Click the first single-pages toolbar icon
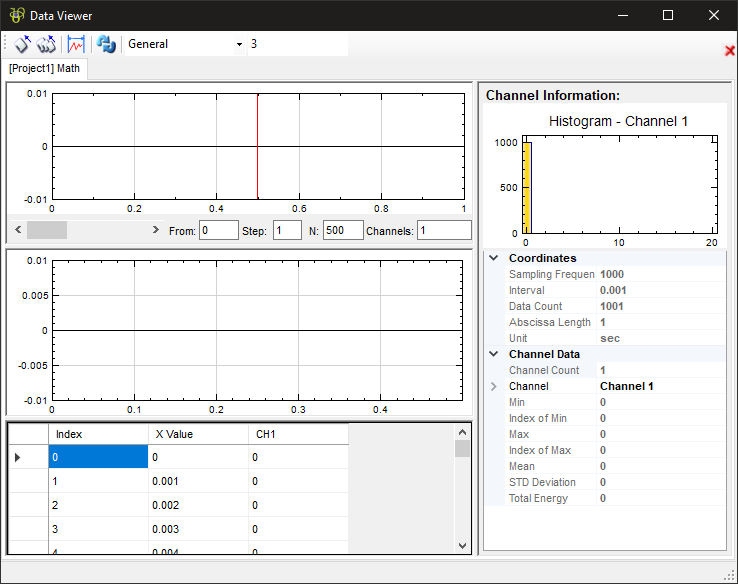Viewport: 738px width, 584px height. [x=21, y=44]
